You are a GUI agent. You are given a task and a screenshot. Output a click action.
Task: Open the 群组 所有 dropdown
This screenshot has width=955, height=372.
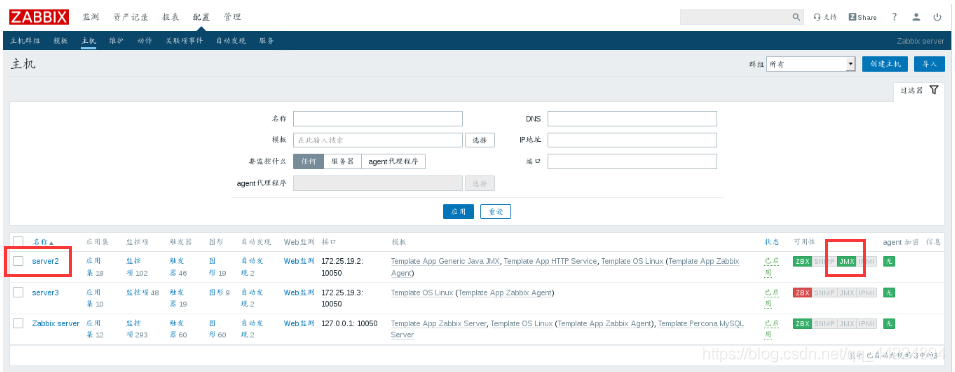pos(811,64)
